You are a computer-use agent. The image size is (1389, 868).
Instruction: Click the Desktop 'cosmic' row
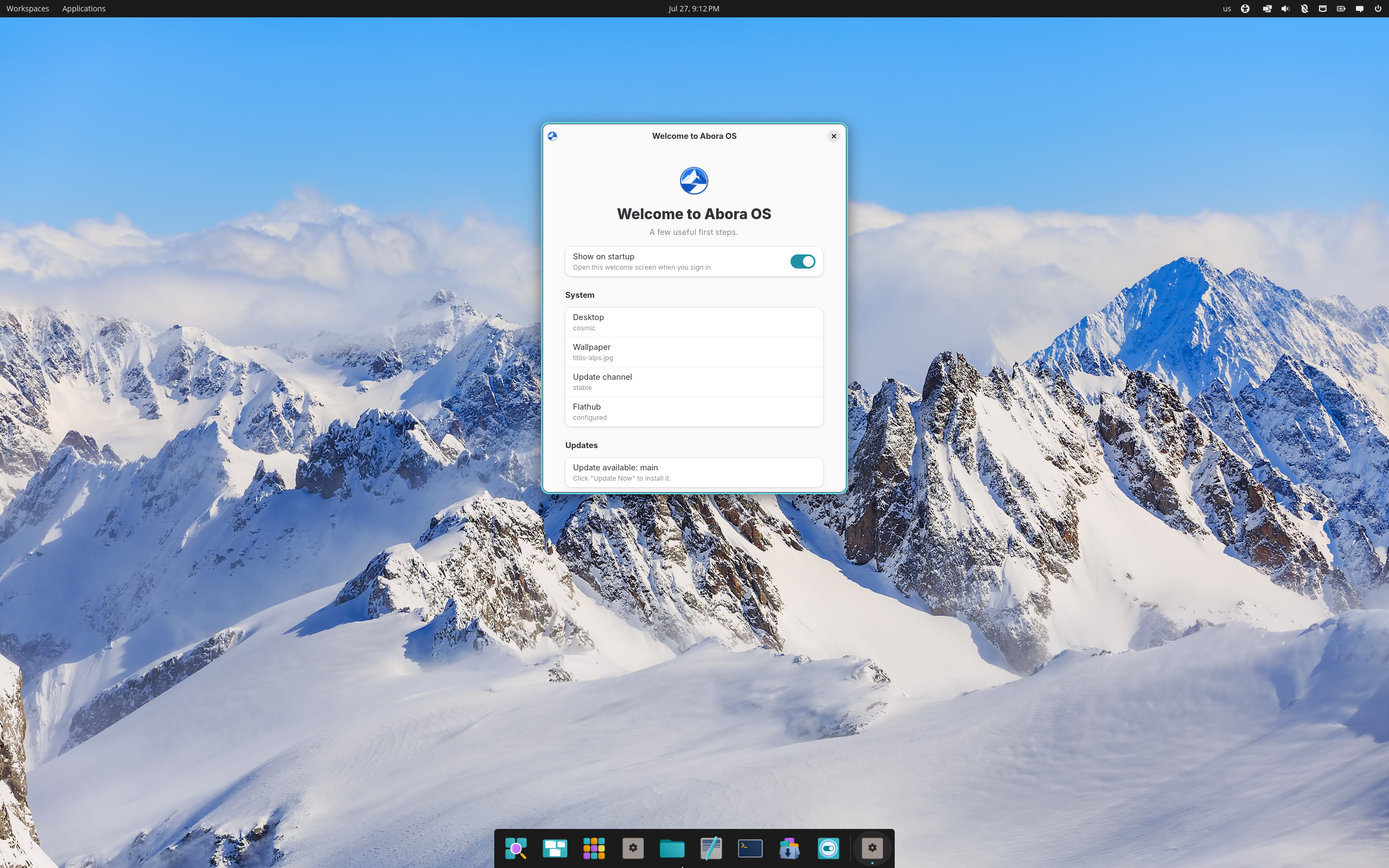(x=694, y=322)
